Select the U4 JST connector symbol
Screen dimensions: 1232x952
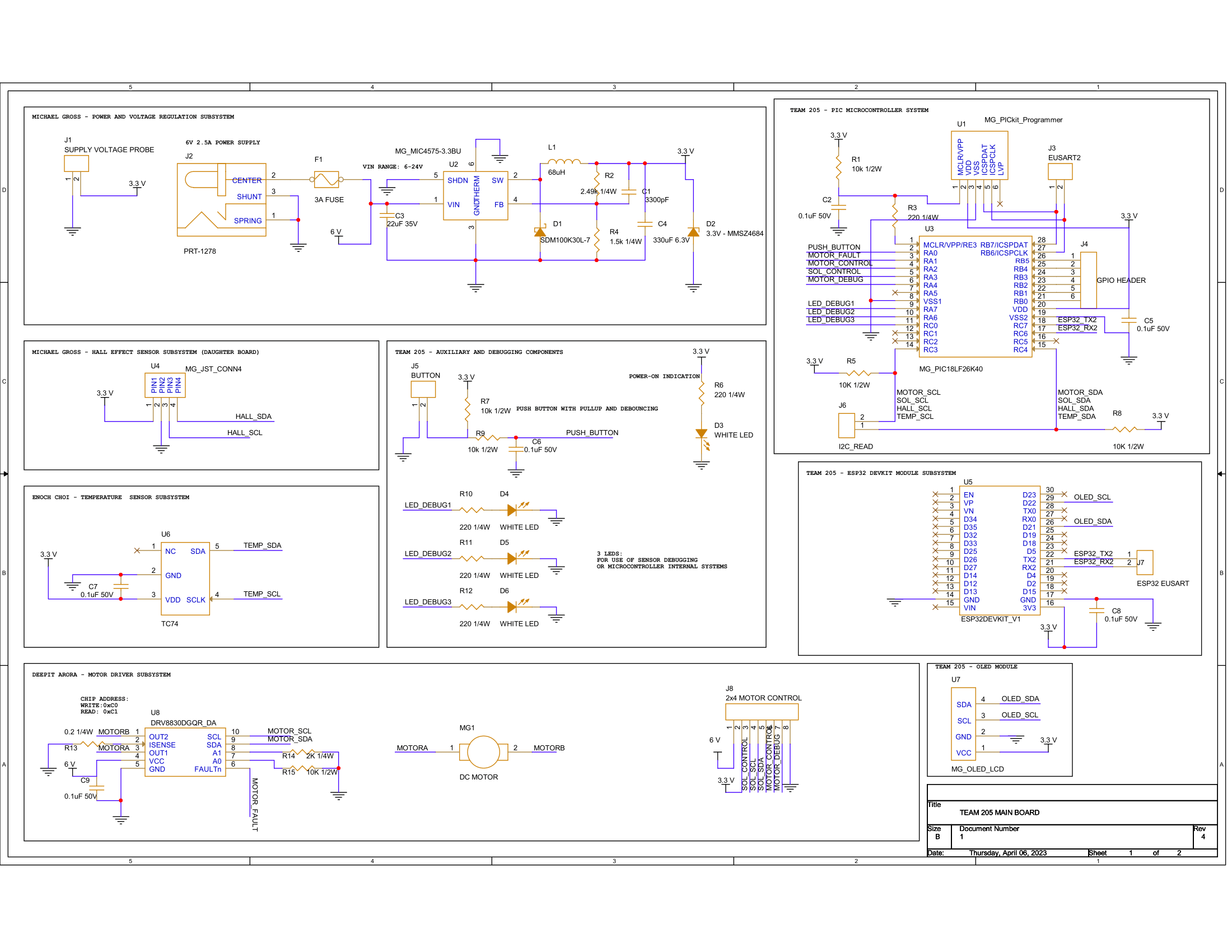point(165,386)
